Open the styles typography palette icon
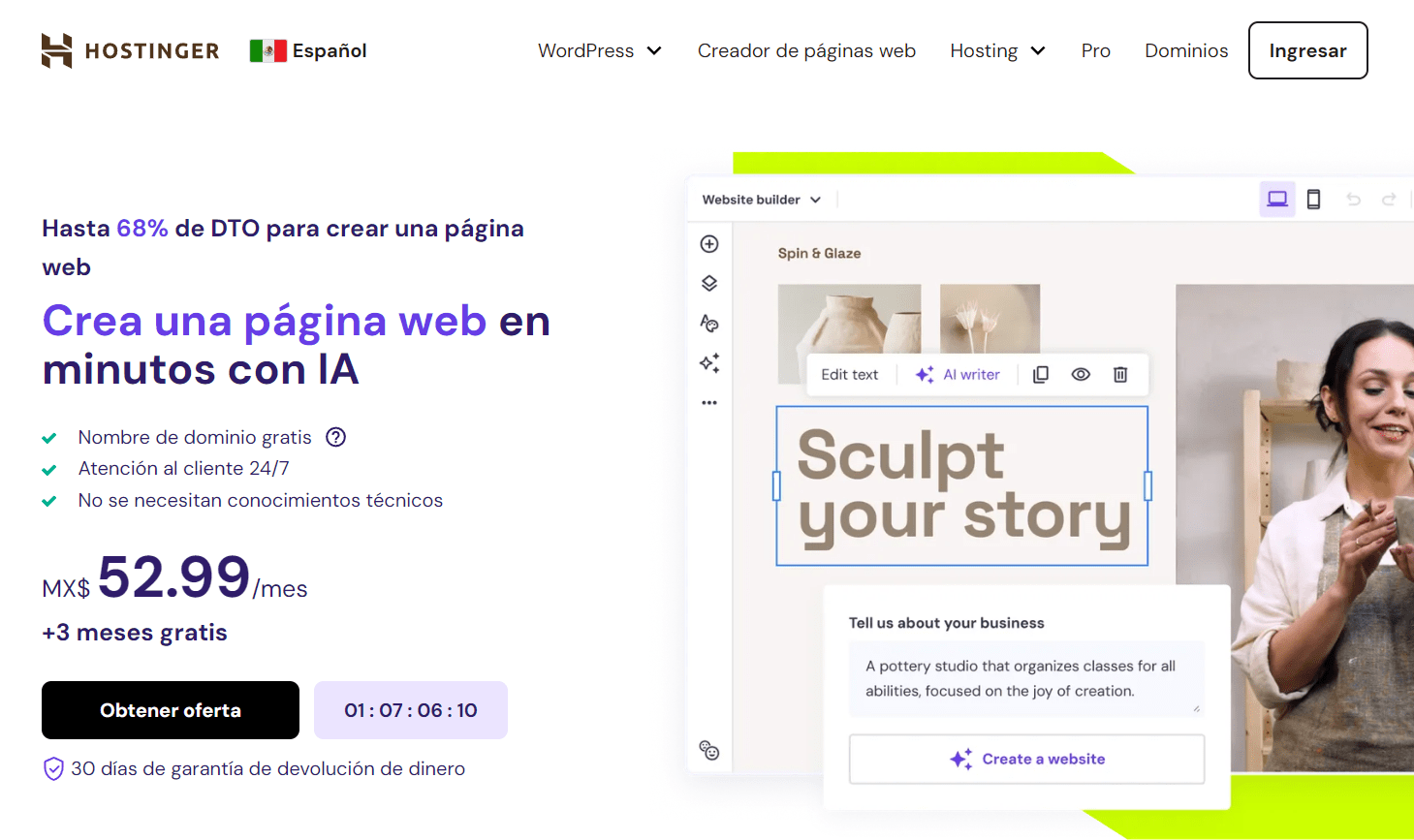Viewport: 1414px width, 840px height. pyautogui.click(x=709, y=324)
